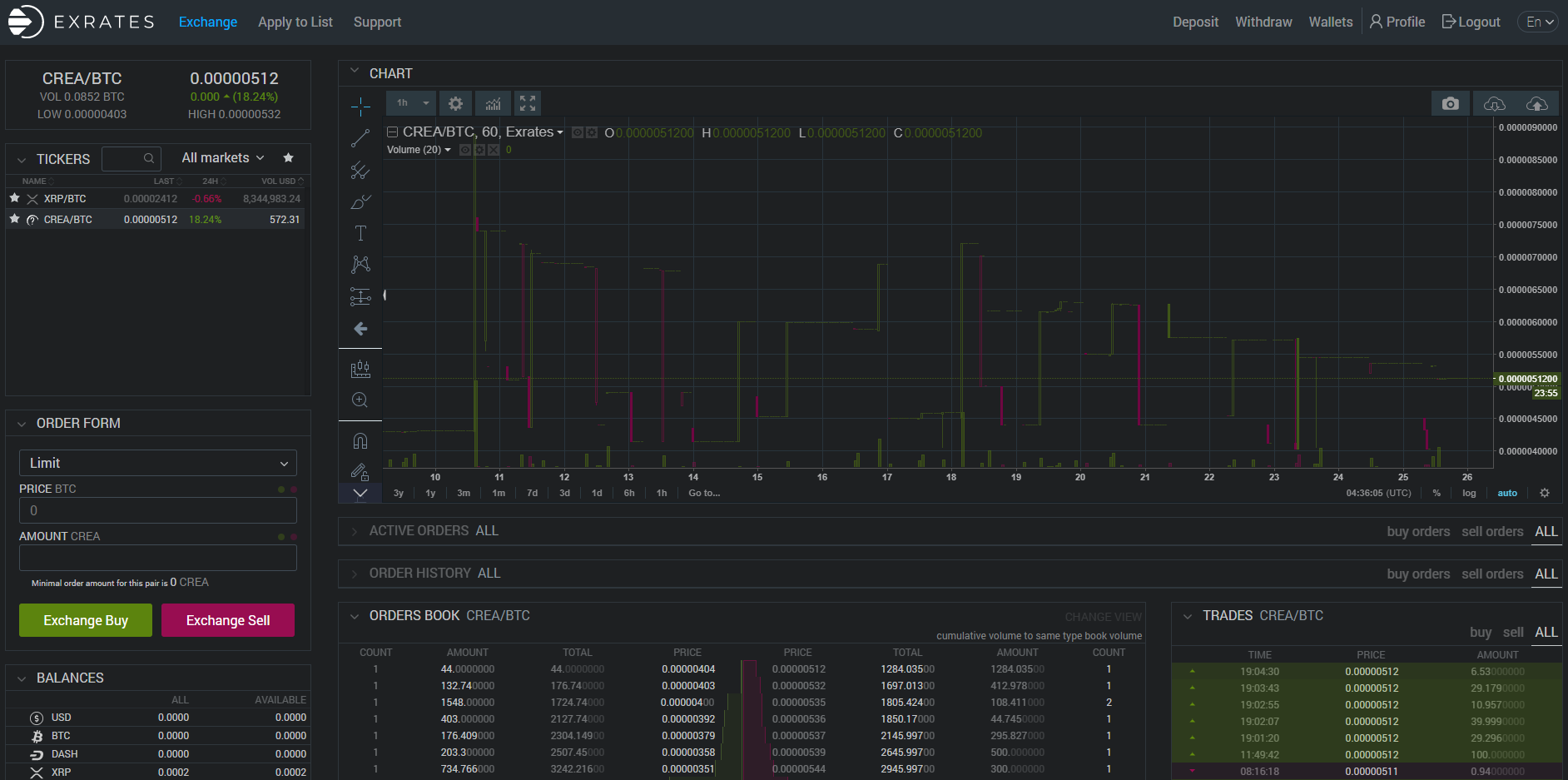This screenshot has width=1568, height=780.
Task: Open All markets dropdown
Action: coord(223,158)
